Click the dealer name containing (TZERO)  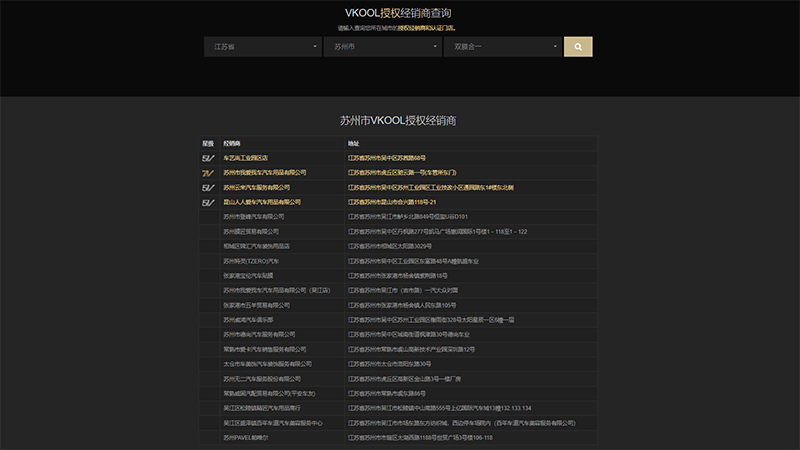tap(251, 261)
